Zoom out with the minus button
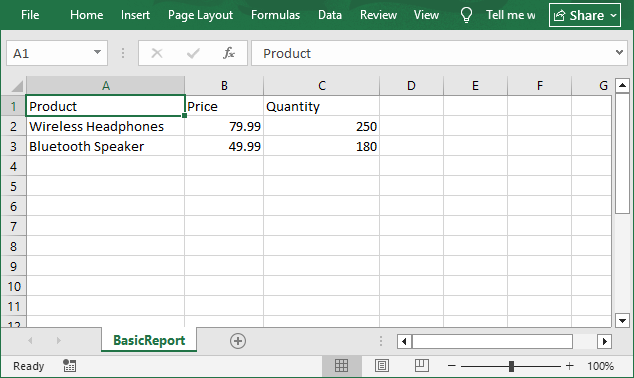634x378 pixels. [x=452, y=366]
